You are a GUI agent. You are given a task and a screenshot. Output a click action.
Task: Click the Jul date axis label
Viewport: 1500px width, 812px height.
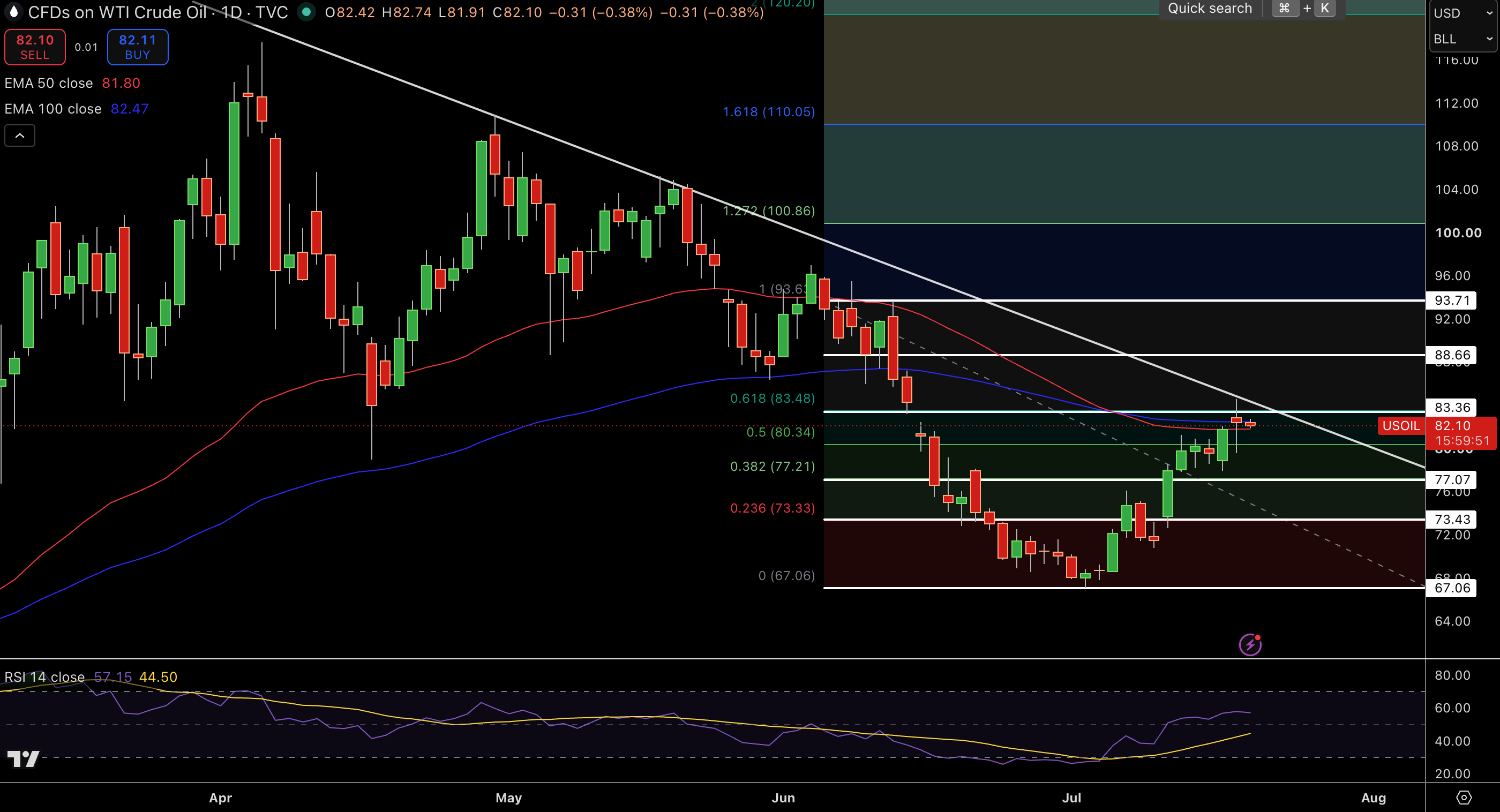click(1071, 798)
